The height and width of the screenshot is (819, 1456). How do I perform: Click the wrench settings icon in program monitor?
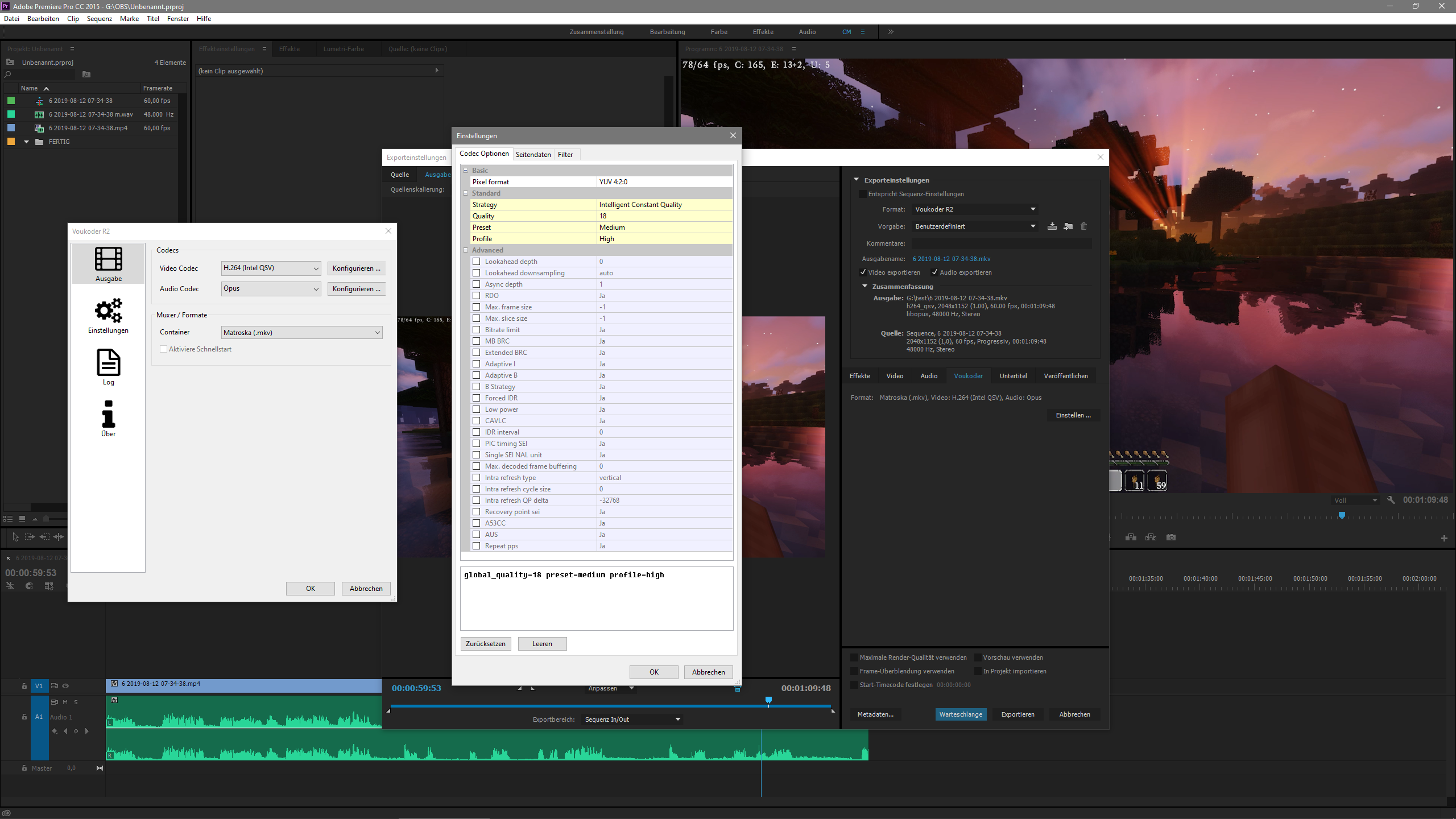pyautogui.click(x=1391, y=500)
